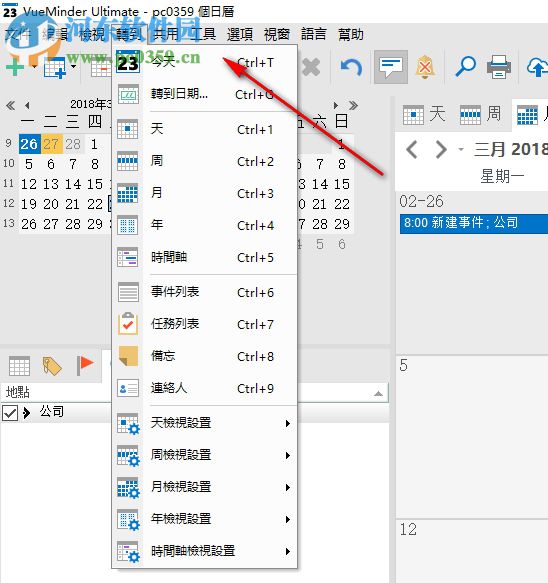
Task: Expand 時間軸檢視設置 submenu
Action: pyautogui.click(x=205, y=551)
